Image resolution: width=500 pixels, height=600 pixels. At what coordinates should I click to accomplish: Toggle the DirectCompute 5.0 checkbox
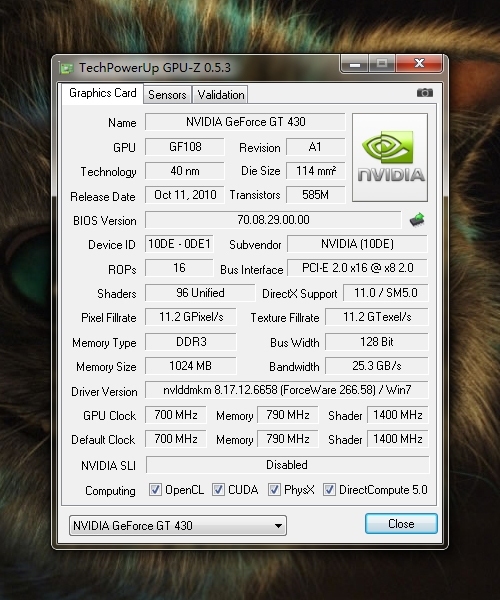[x=329, y=490]
